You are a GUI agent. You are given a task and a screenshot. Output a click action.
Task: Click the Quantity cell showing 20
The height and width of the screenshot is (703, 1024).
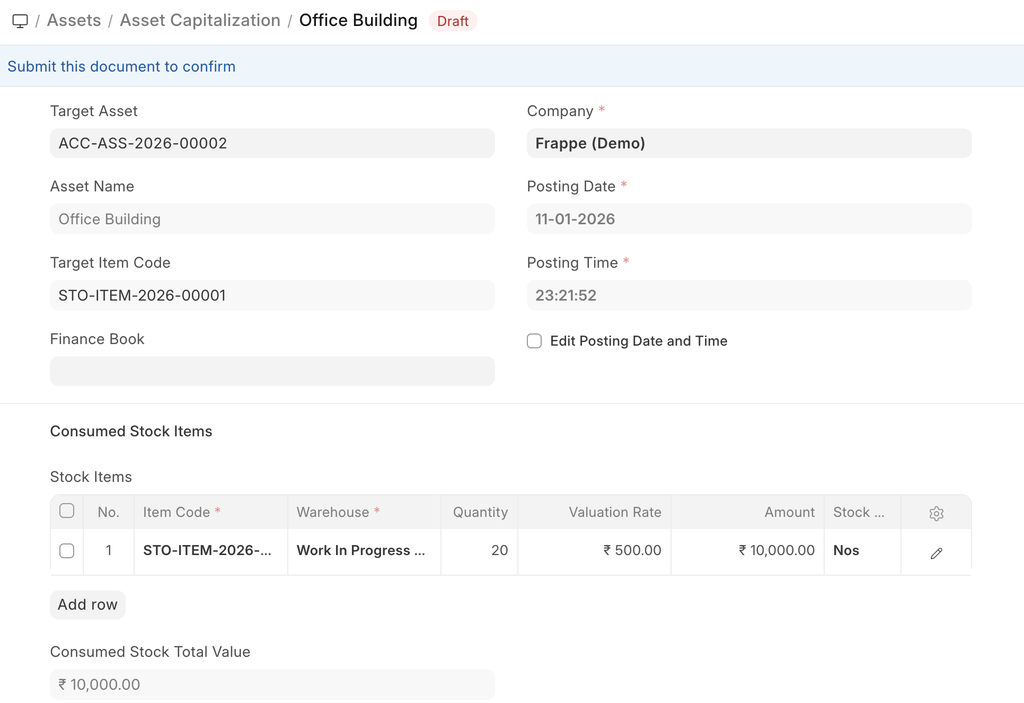tap(479, 551)
